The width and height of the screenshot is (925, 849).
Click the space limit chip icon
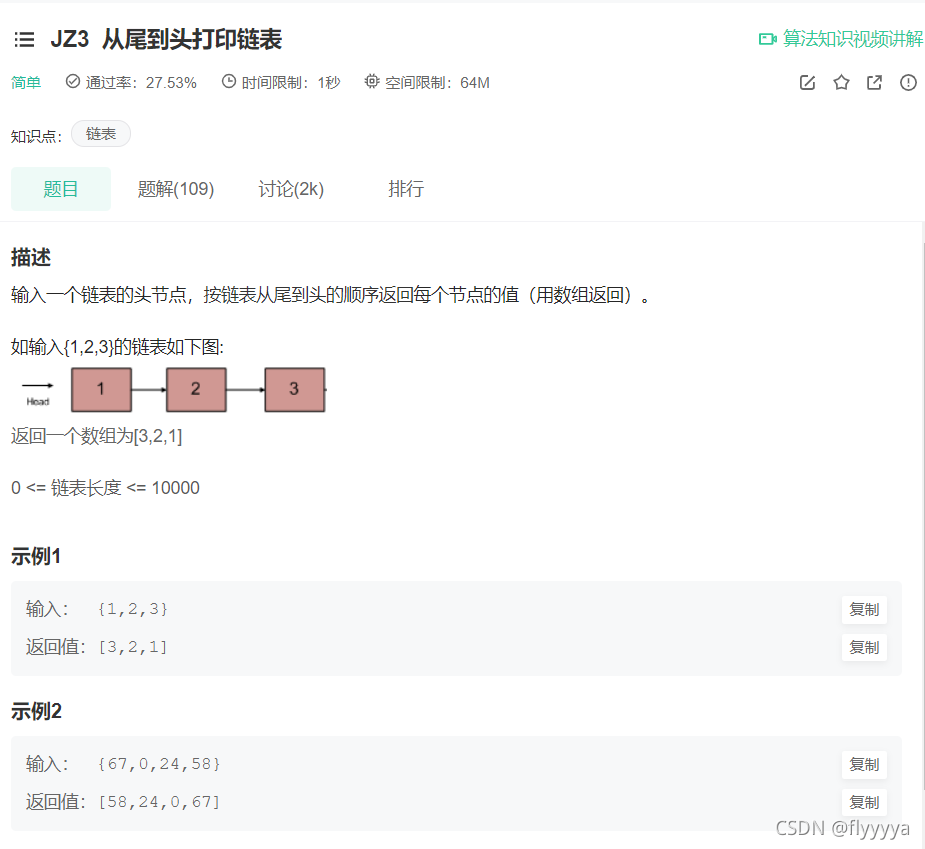pos(372,81)
